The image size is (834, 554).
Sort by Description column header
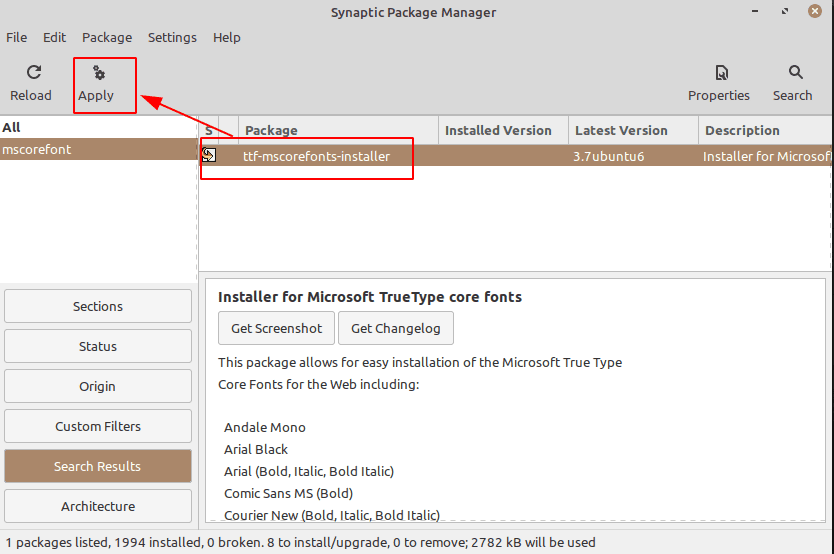tap(765, 130)
